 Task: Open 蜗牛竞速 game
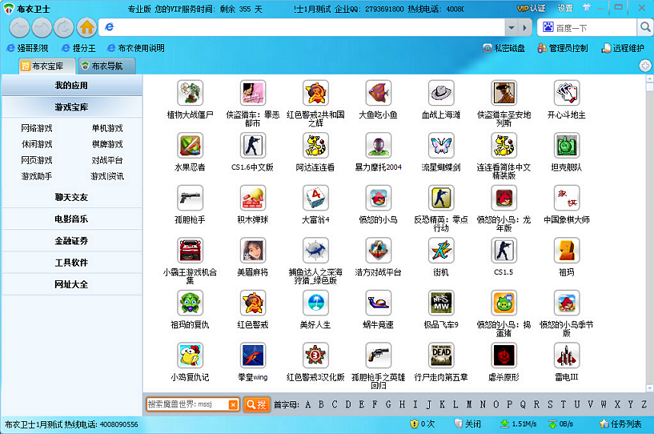378,303
